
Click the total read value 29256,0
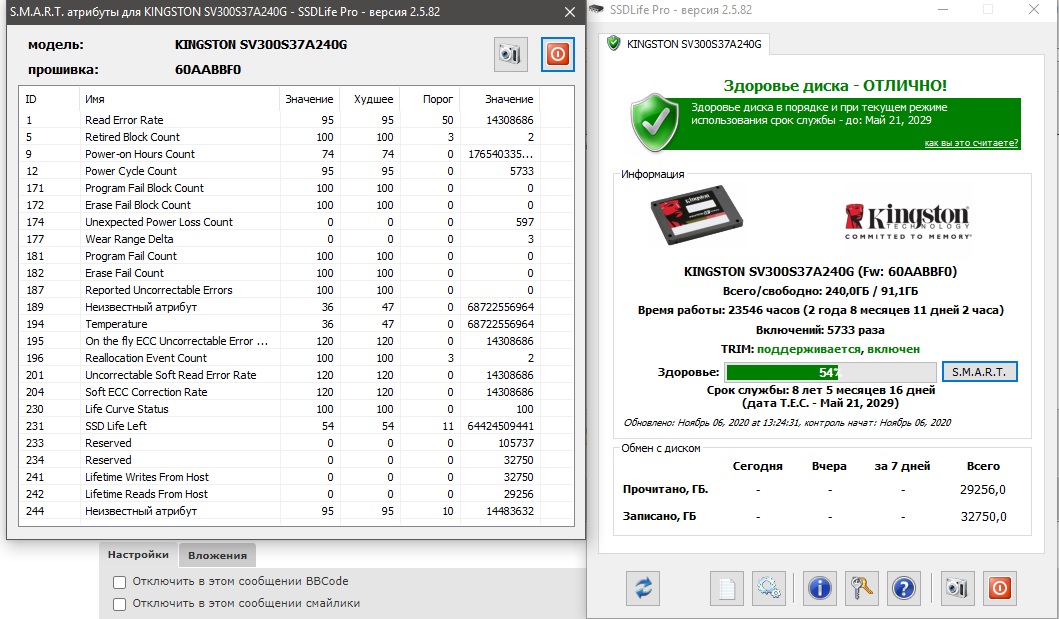(x=983, y=490)
